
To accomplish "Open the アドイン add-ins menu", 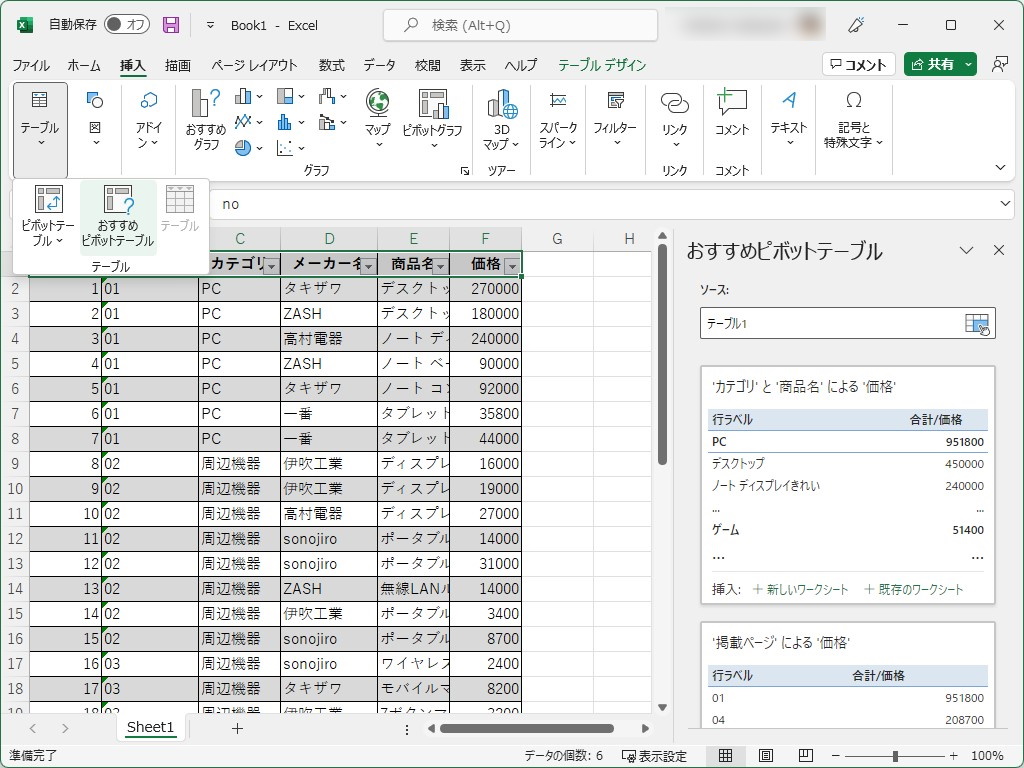I will coord(148,118).
